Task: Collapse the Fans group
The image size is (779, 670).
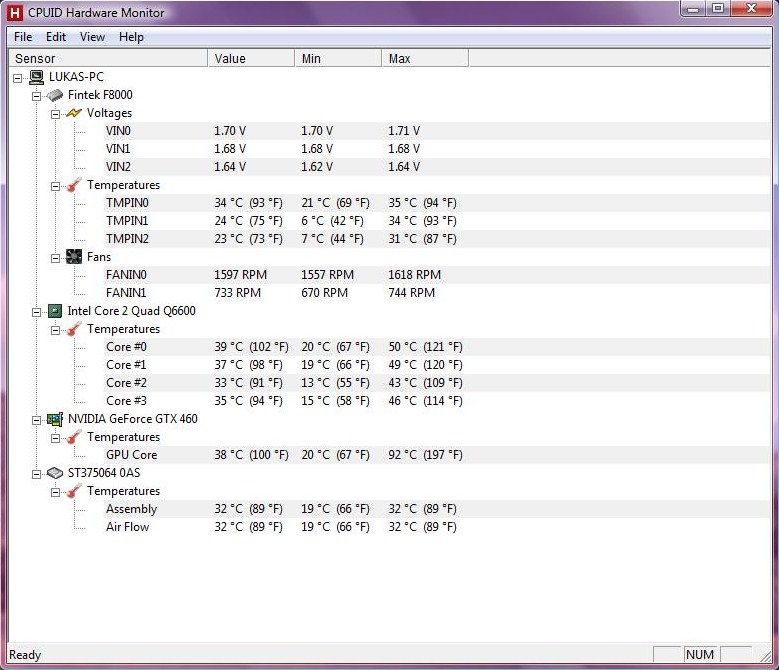Action: 55,258
